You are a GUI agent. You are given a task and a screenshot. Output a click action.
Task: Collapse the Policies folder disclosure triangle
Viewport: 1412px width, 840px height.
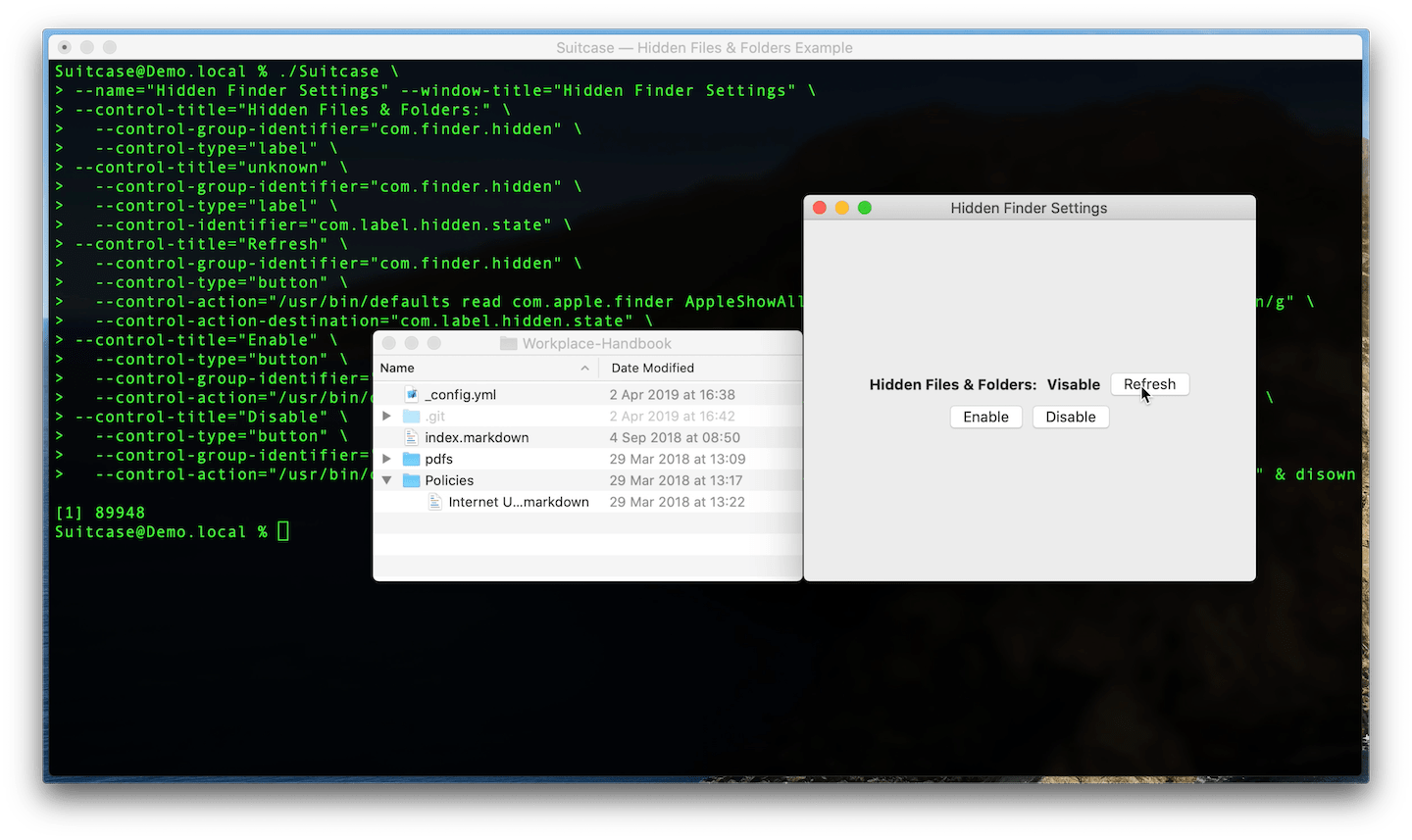[x=387, y=480]
